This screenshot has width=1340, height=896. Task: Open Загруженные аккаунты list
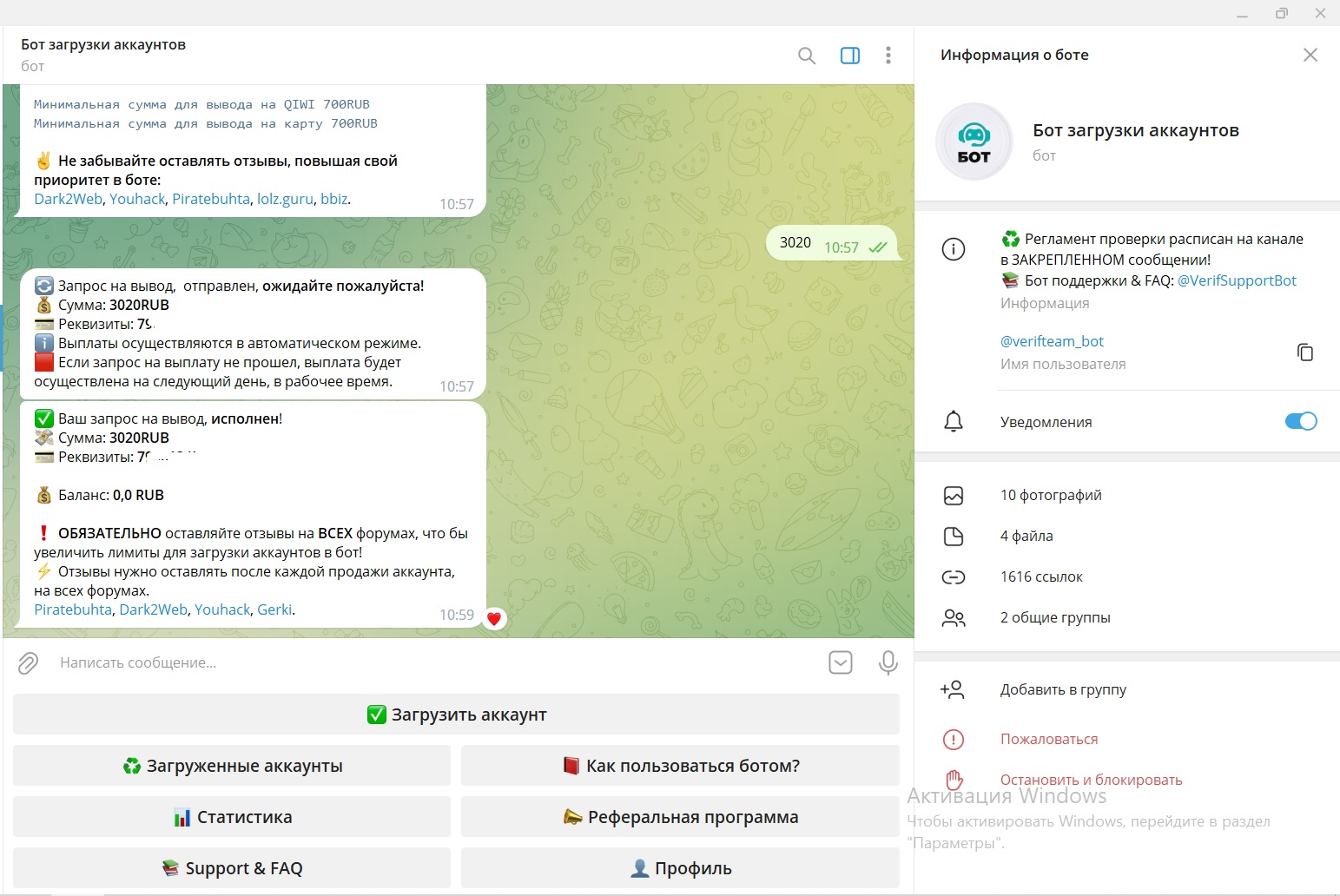click(232, 766)
